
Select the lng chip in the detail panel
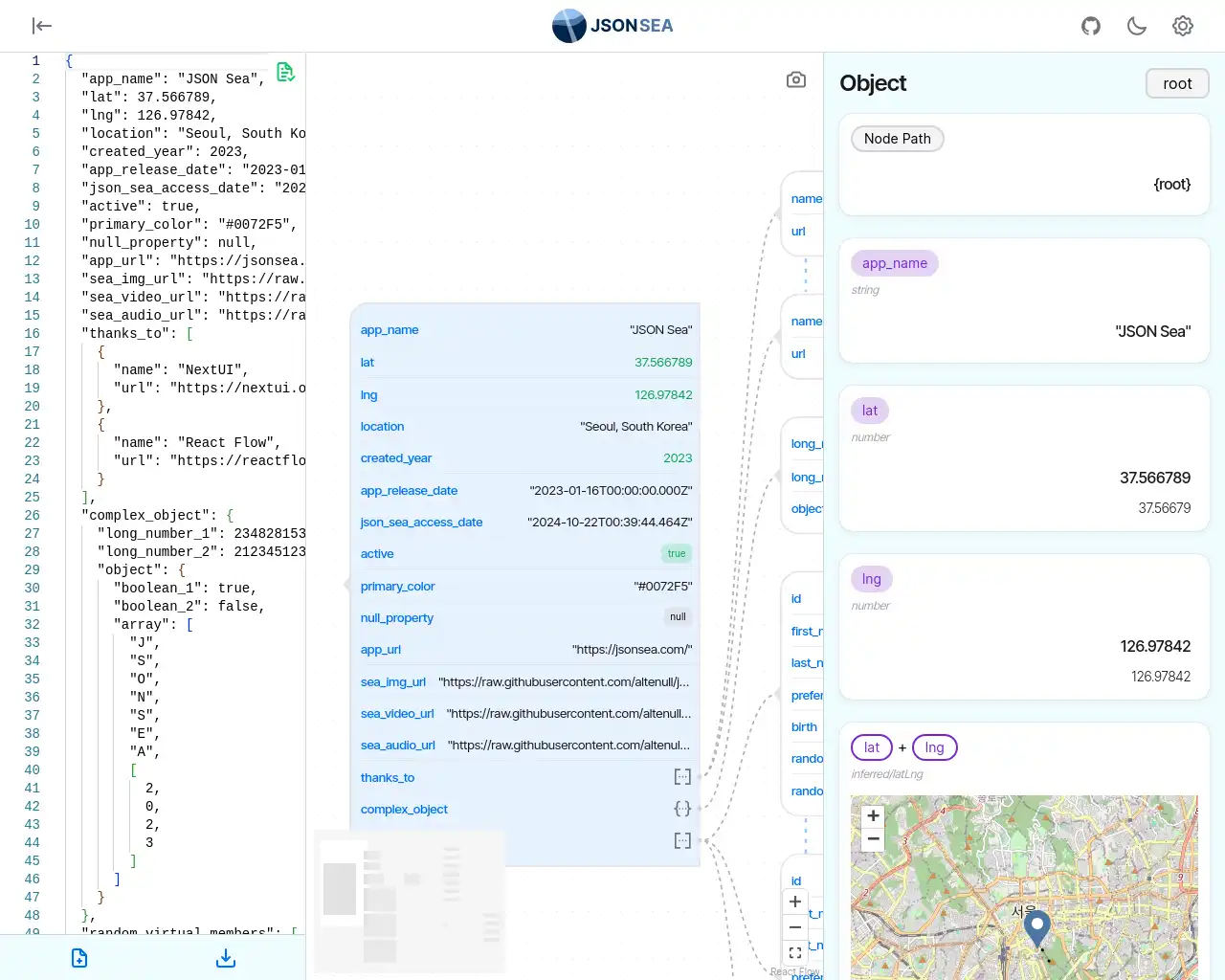[872, 579]
